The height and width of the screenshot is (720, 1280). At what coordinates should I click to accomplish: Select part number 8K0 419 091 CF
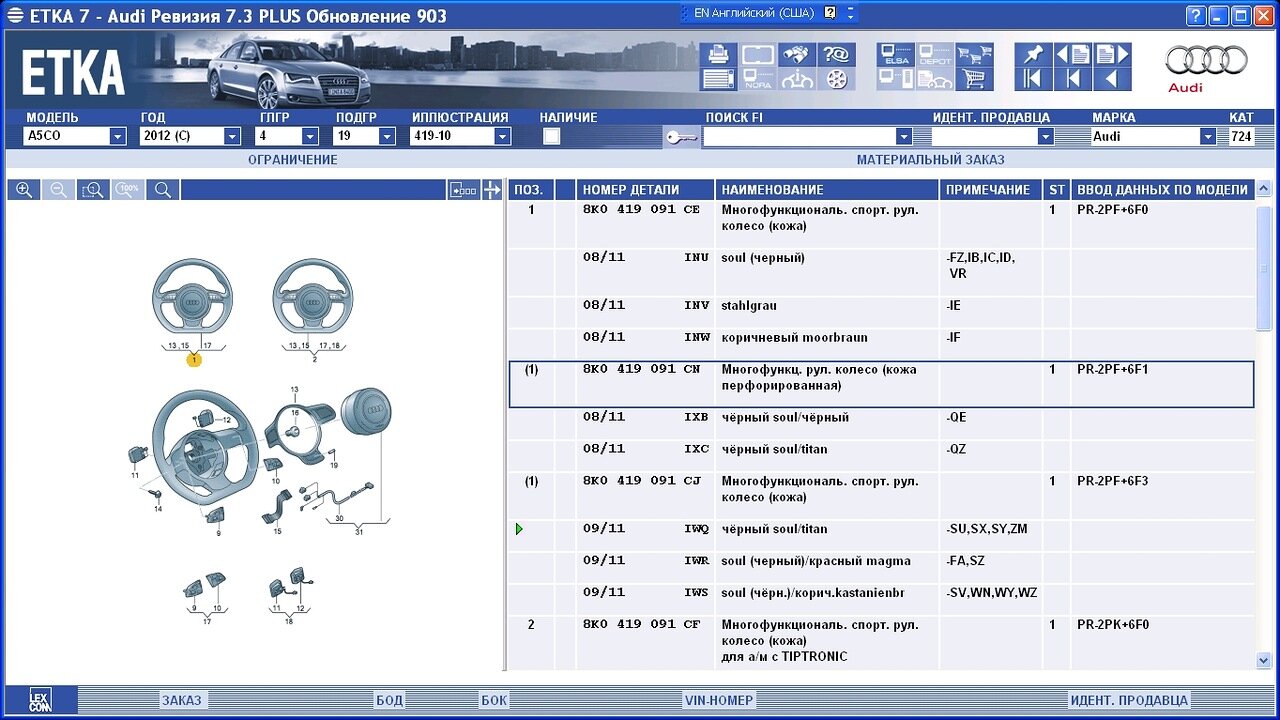[x=642, y=625]
